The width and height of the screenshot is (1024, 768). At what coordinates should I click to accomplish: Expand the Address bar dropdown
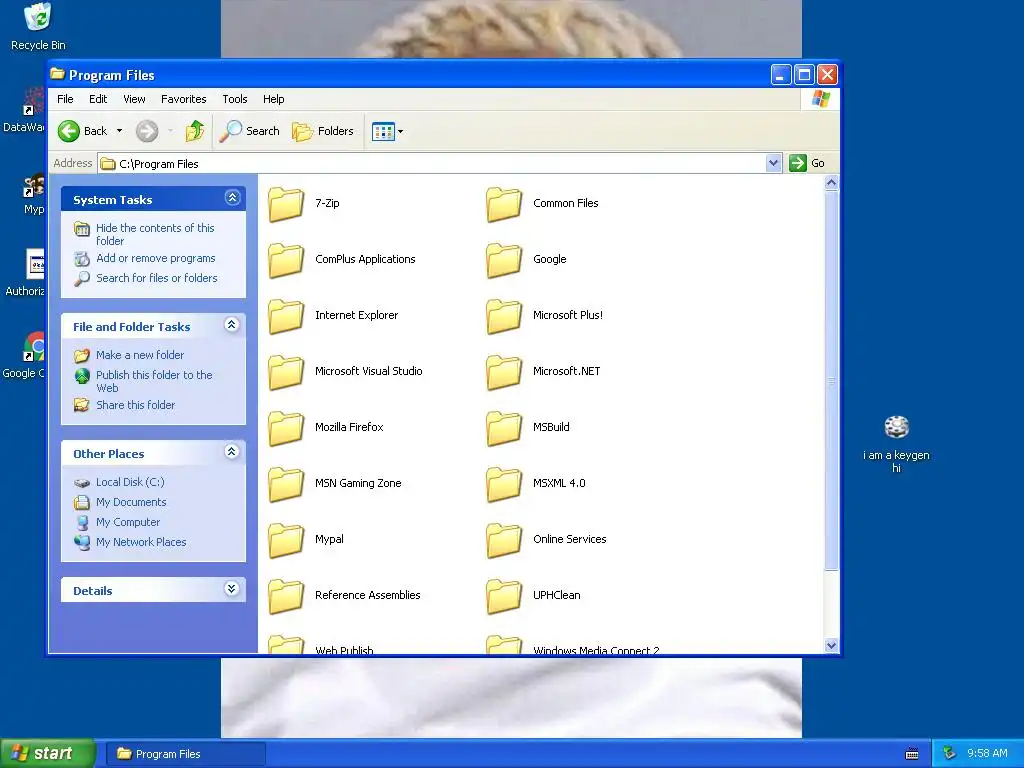pos(773,163)
